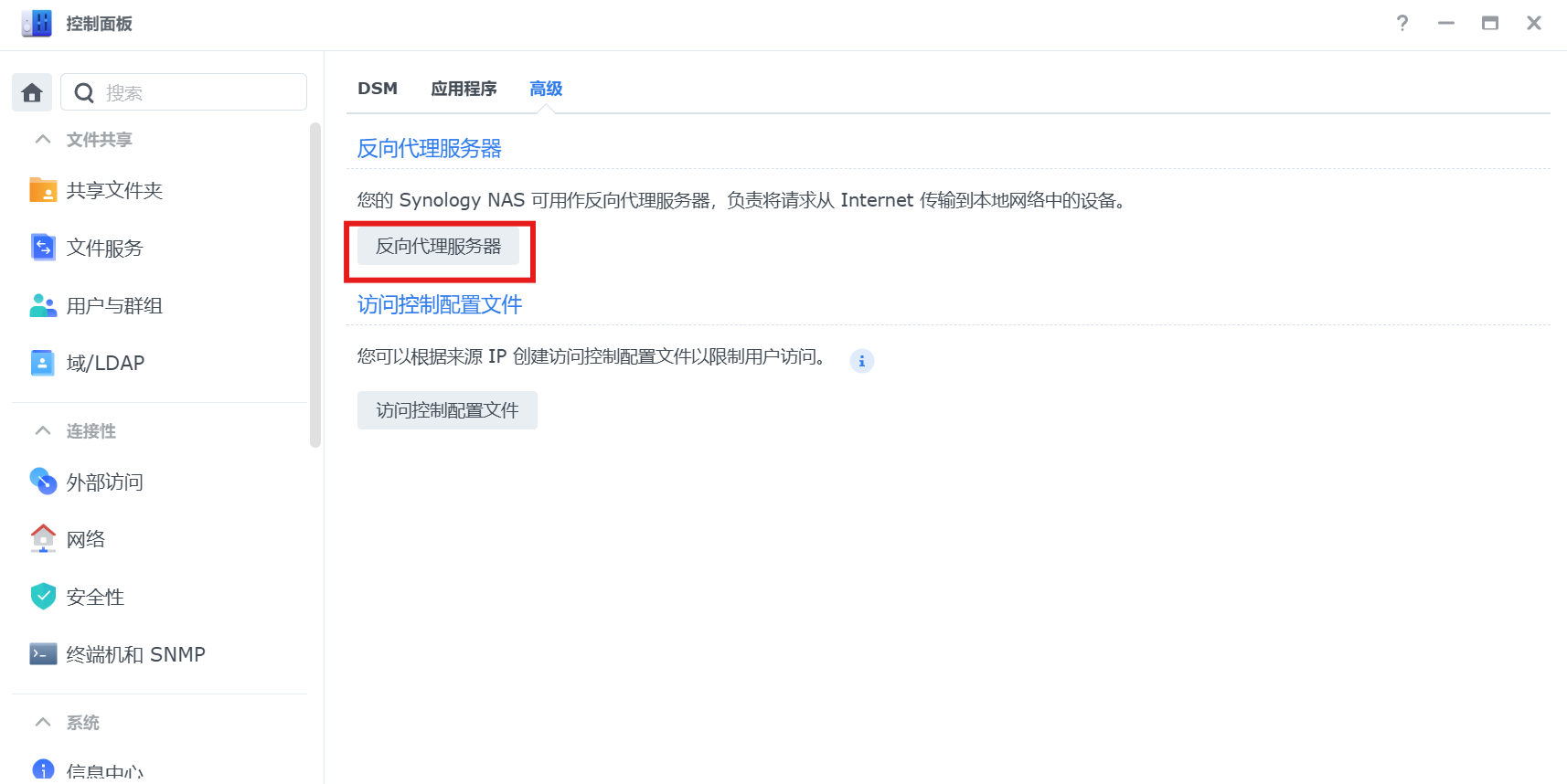Open 网络 network icon
The image size is (1567, 784).
tap(43, 539)
